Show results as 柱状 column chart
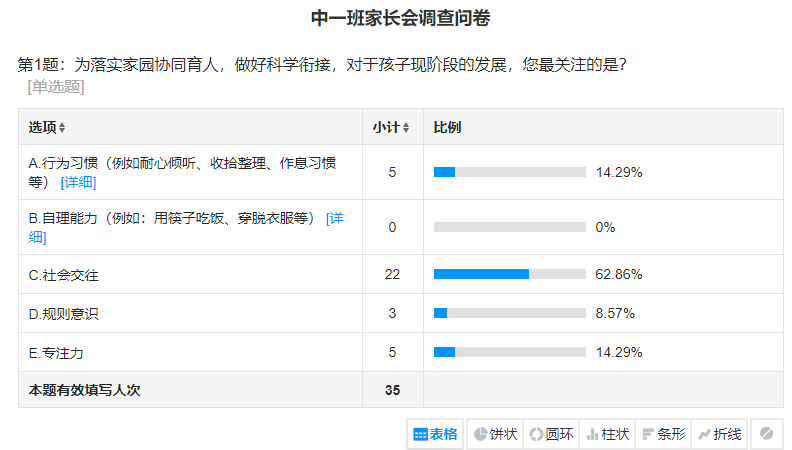 click(x=608, y=434)
